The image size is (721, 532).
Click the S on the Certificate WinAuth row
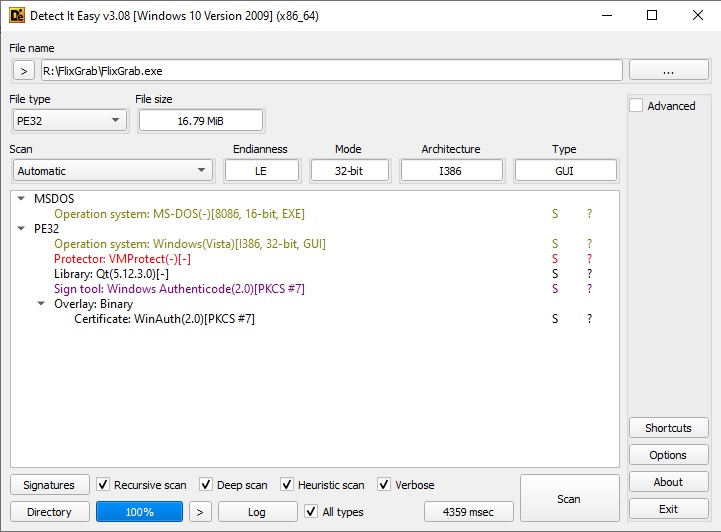click(x=555, y=319)
